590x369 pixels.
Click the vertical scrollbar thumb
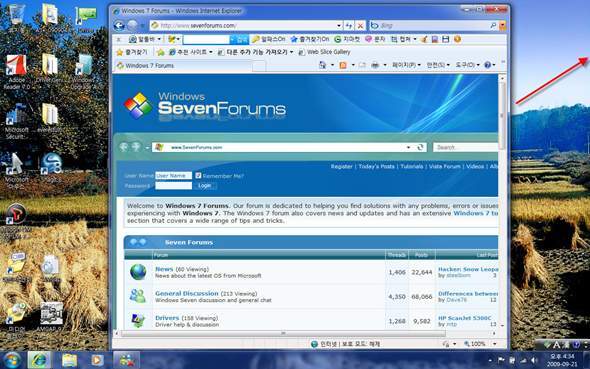pos(502,116)
